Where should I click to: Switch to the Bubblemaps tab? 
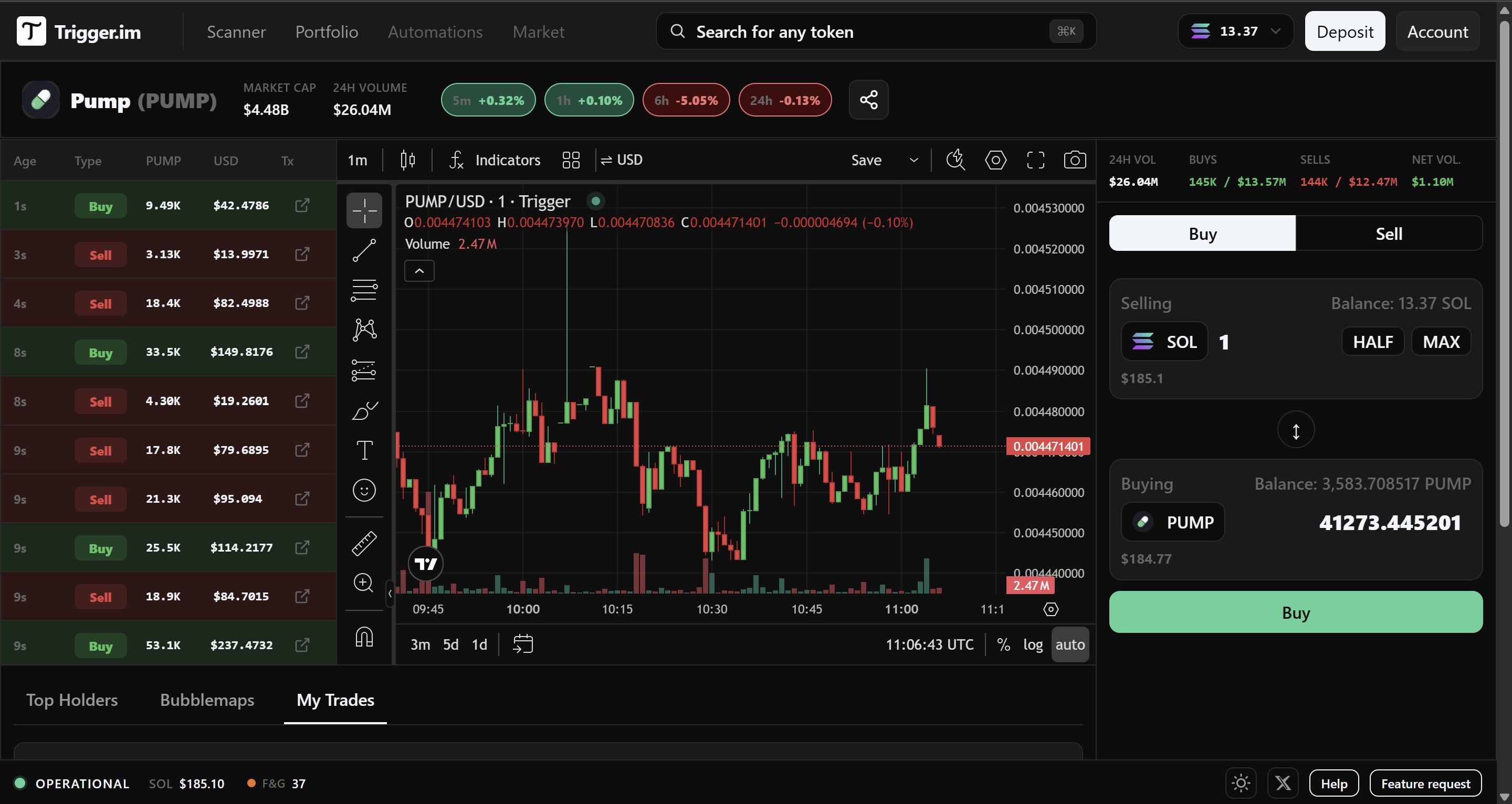click(207, 700)
